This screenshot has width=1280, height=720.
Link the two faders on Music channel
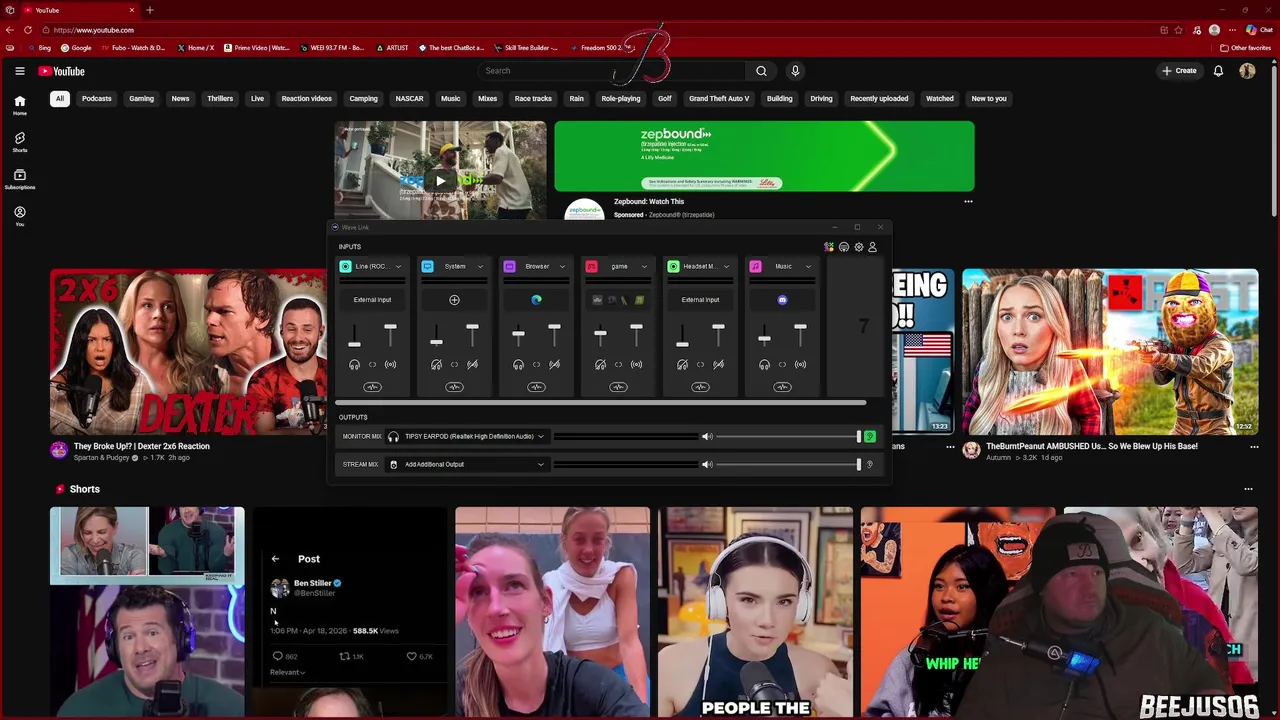click(782, 365)
